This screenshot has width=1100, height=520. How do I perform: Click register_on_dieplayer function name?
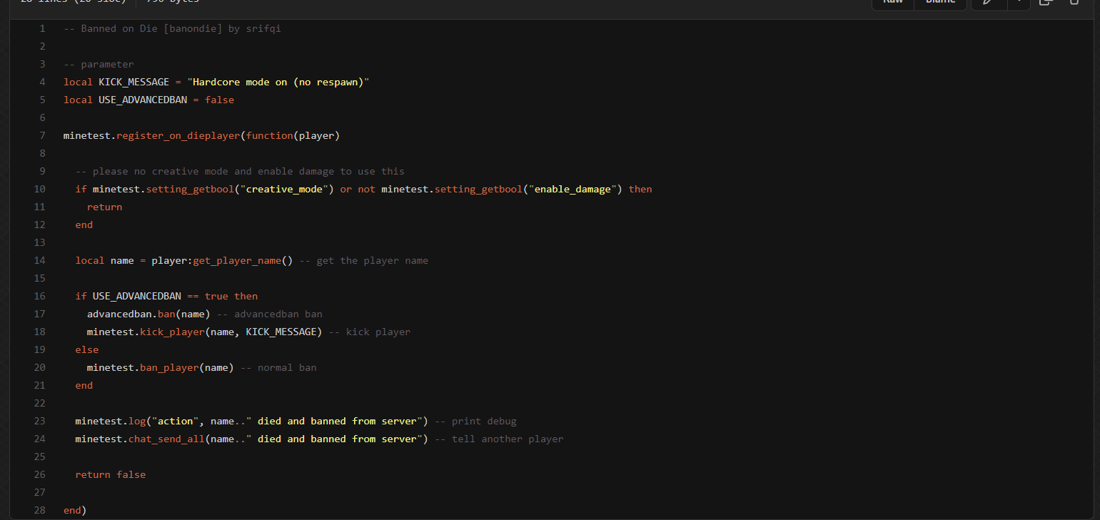(x=178, y=136)
